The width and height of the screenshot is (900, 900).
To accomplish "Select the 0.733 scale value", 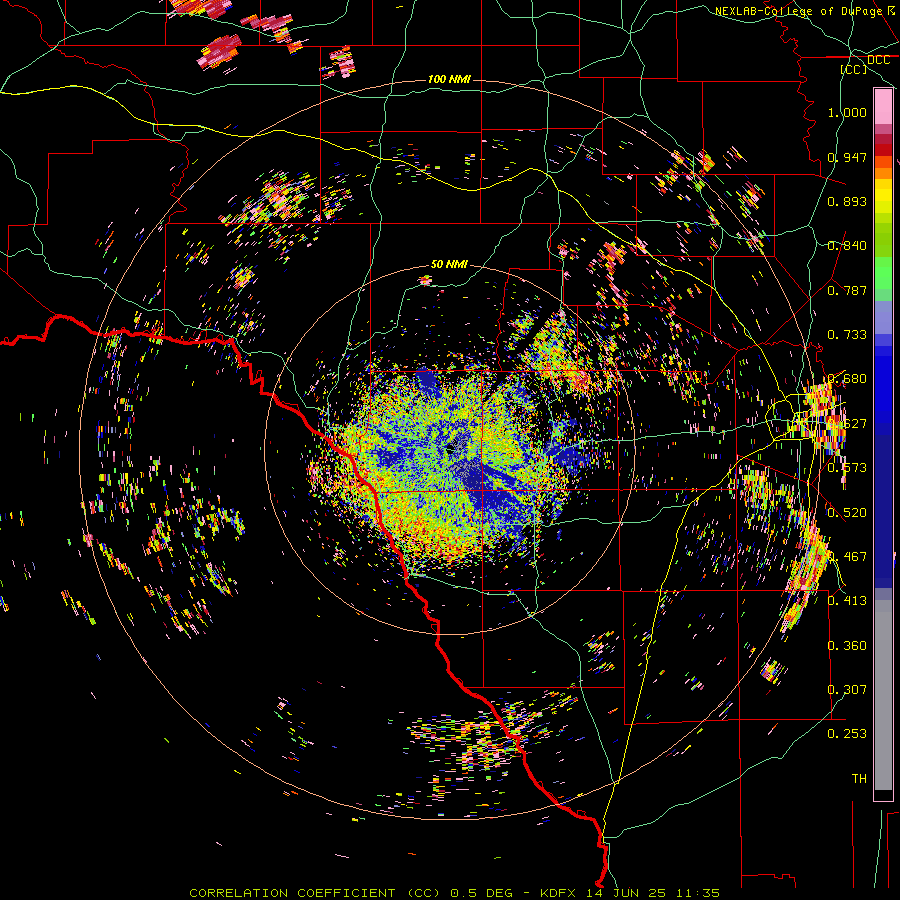I will tap(847, 335).
